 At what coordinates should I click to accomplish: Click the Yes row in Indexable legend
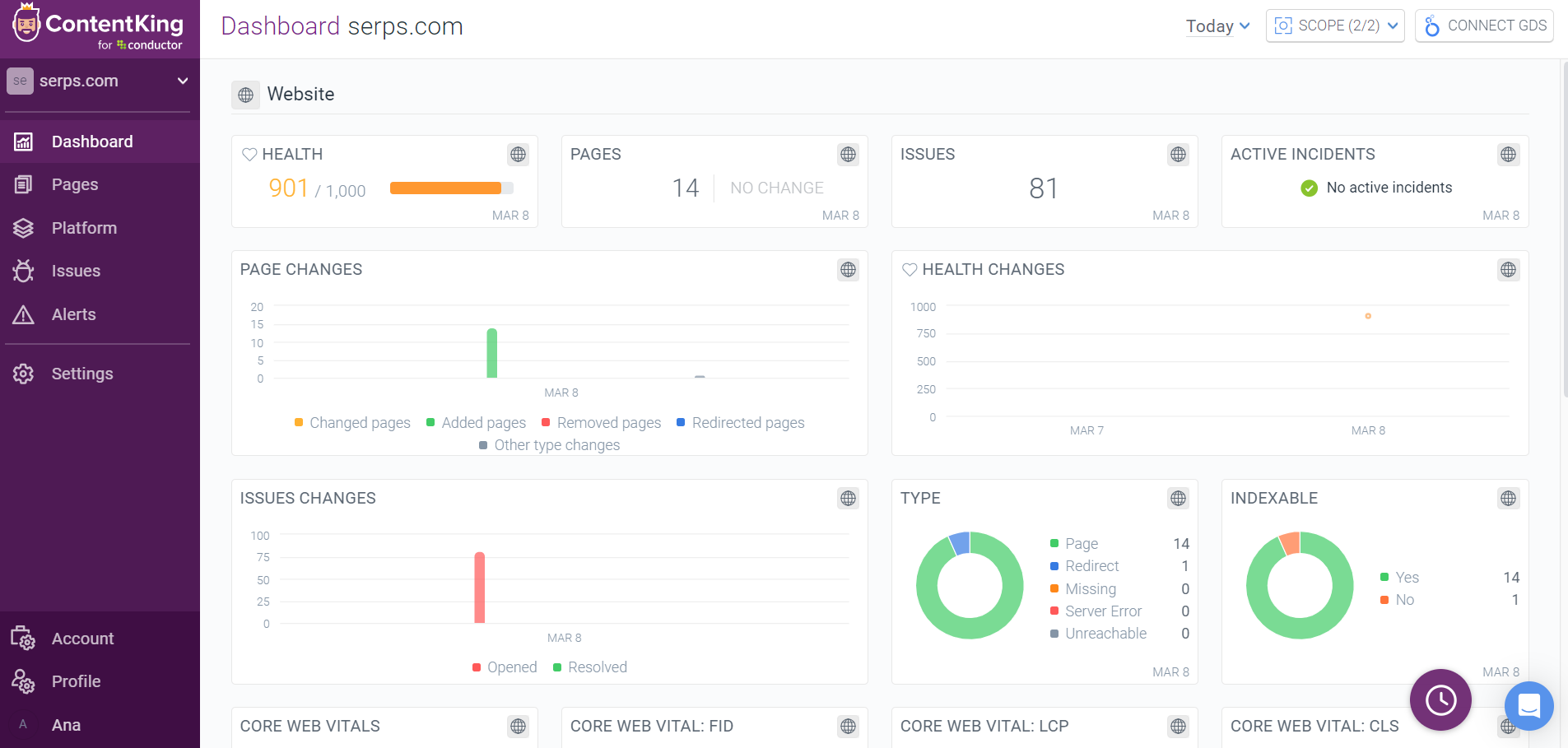(x=1449, y=578)
